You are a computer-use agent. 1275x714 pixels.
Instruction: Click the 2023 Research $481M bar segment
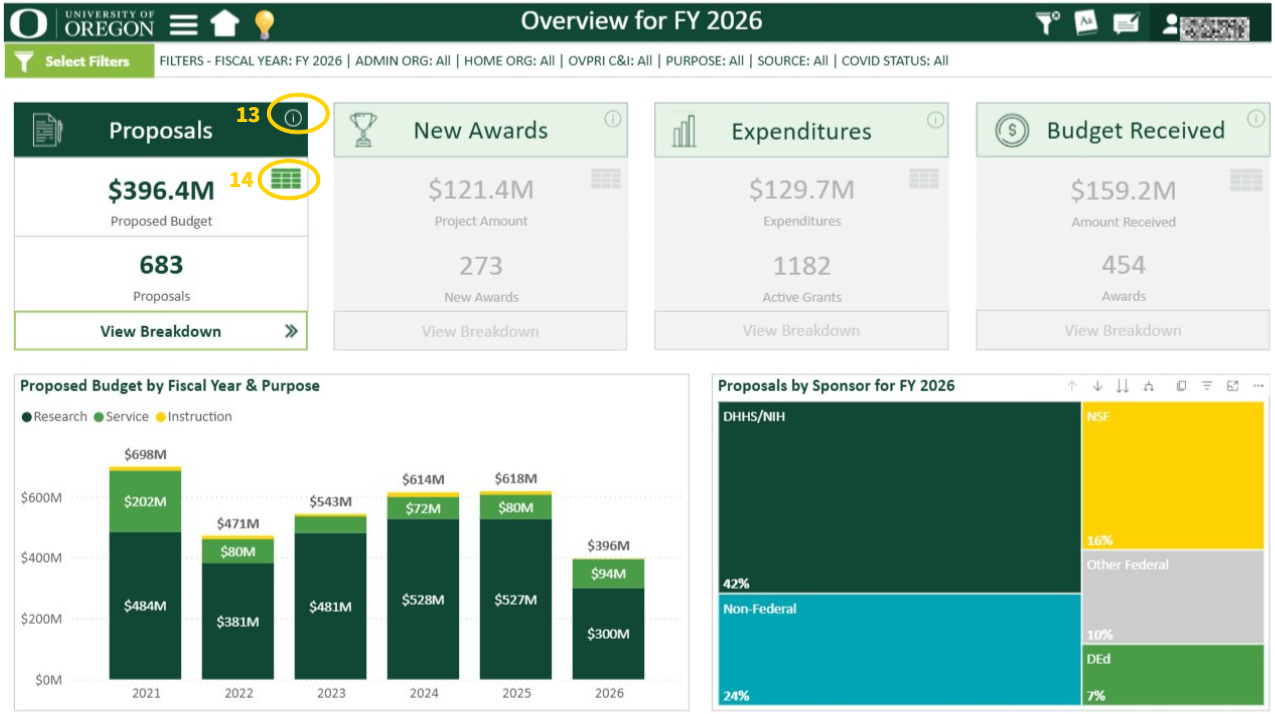[331, 606]
